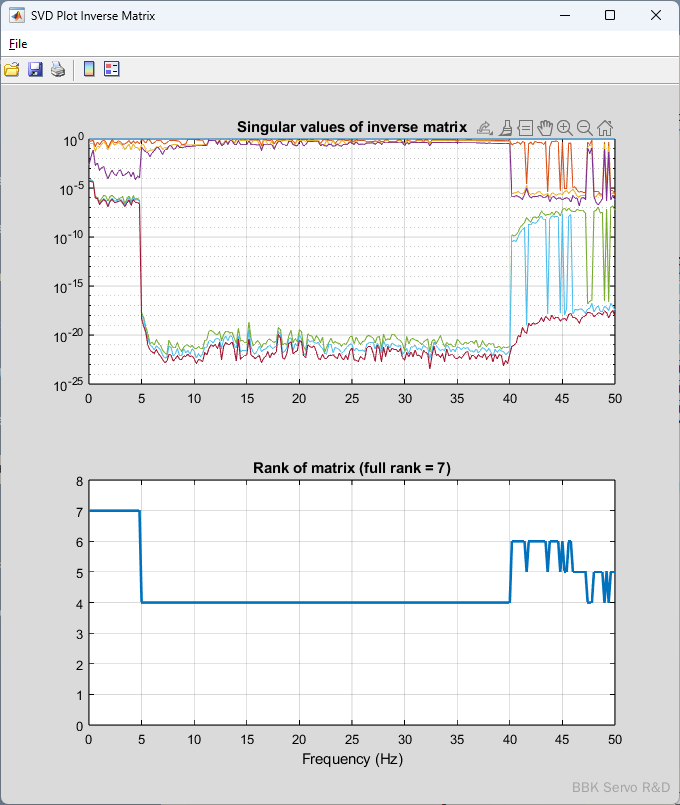Click the blue rank line at 20 Hz
The width and height of the screenshot is (680, 805).
point(299,602)
